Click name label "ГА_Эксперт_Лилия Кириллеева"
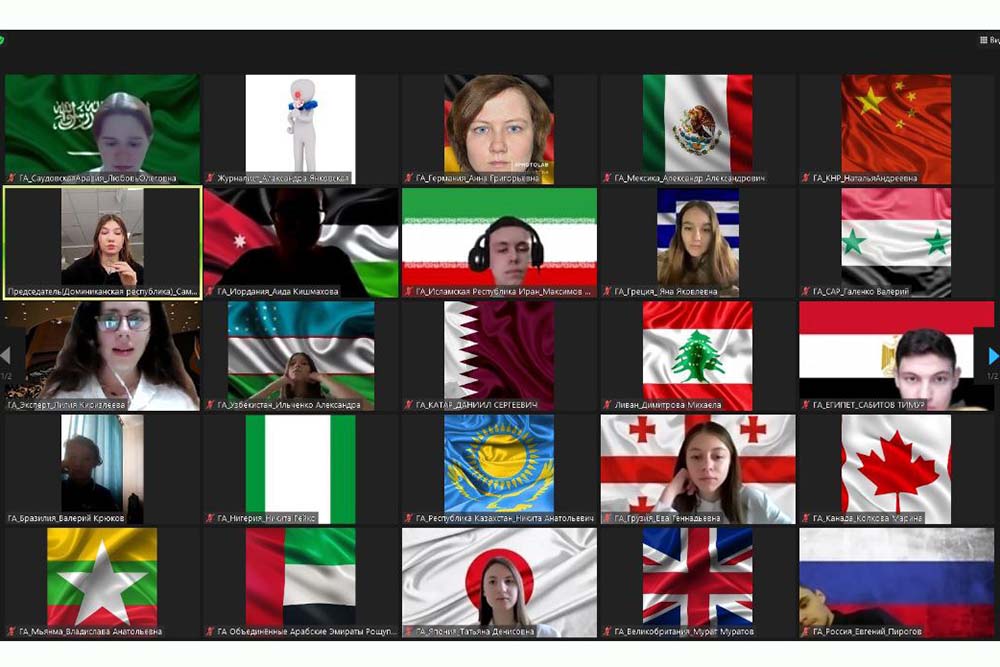Image resolution: width=1000 pixels, height=667 pixels. 66,405
